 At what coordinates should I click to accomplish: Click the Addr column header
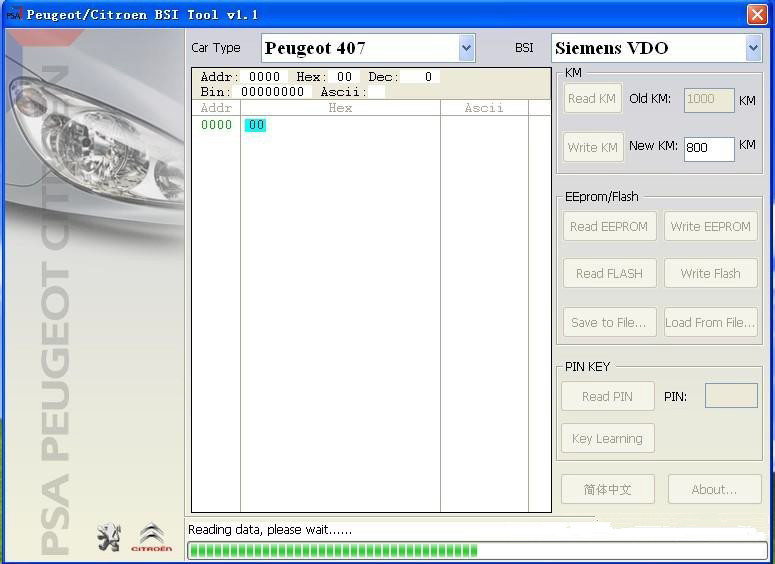click(216, 108)
